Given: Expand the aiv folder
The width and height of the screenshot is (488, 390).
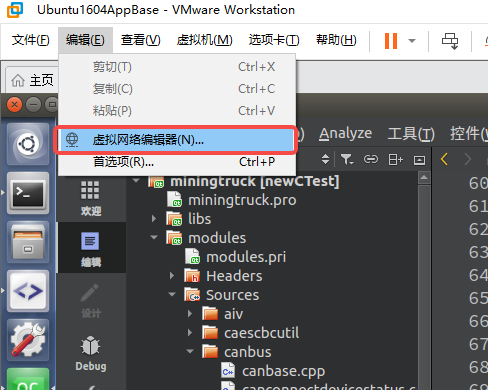Looking at the screenshot, I should (190, 314).
